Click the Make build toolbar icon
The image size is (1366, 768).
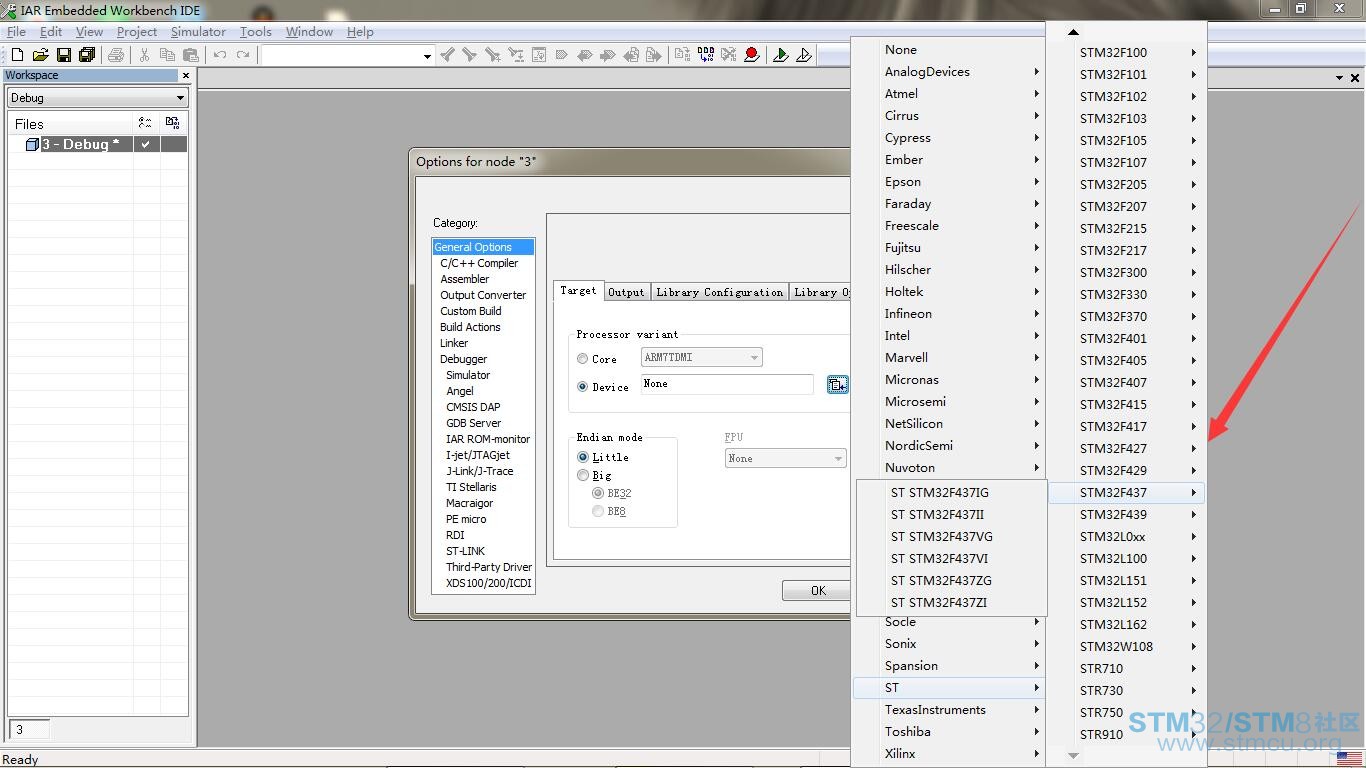pyautogui.click(x=706, y=55)
